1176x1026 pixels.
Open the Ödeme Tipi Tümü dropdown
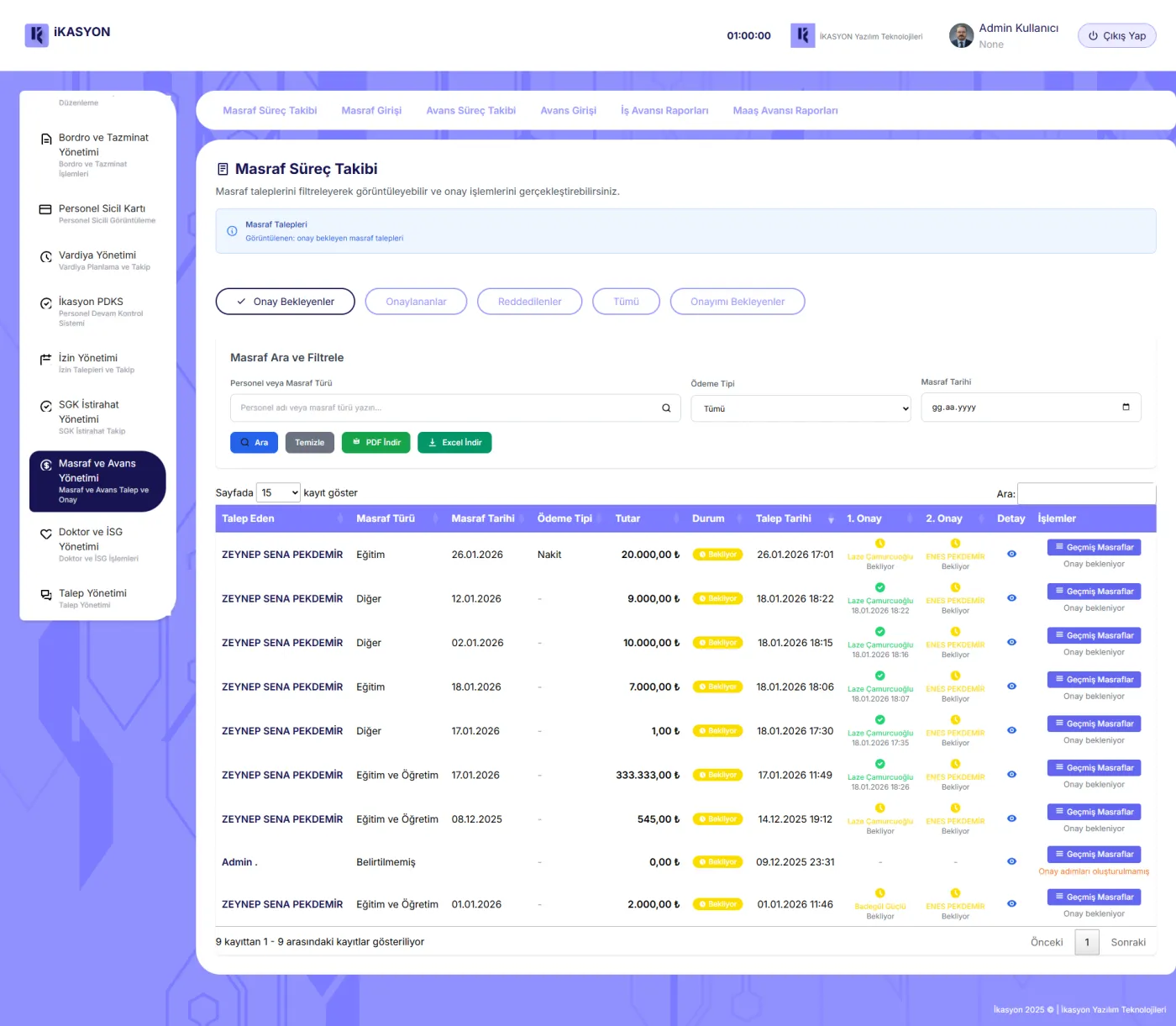point(801,408)
